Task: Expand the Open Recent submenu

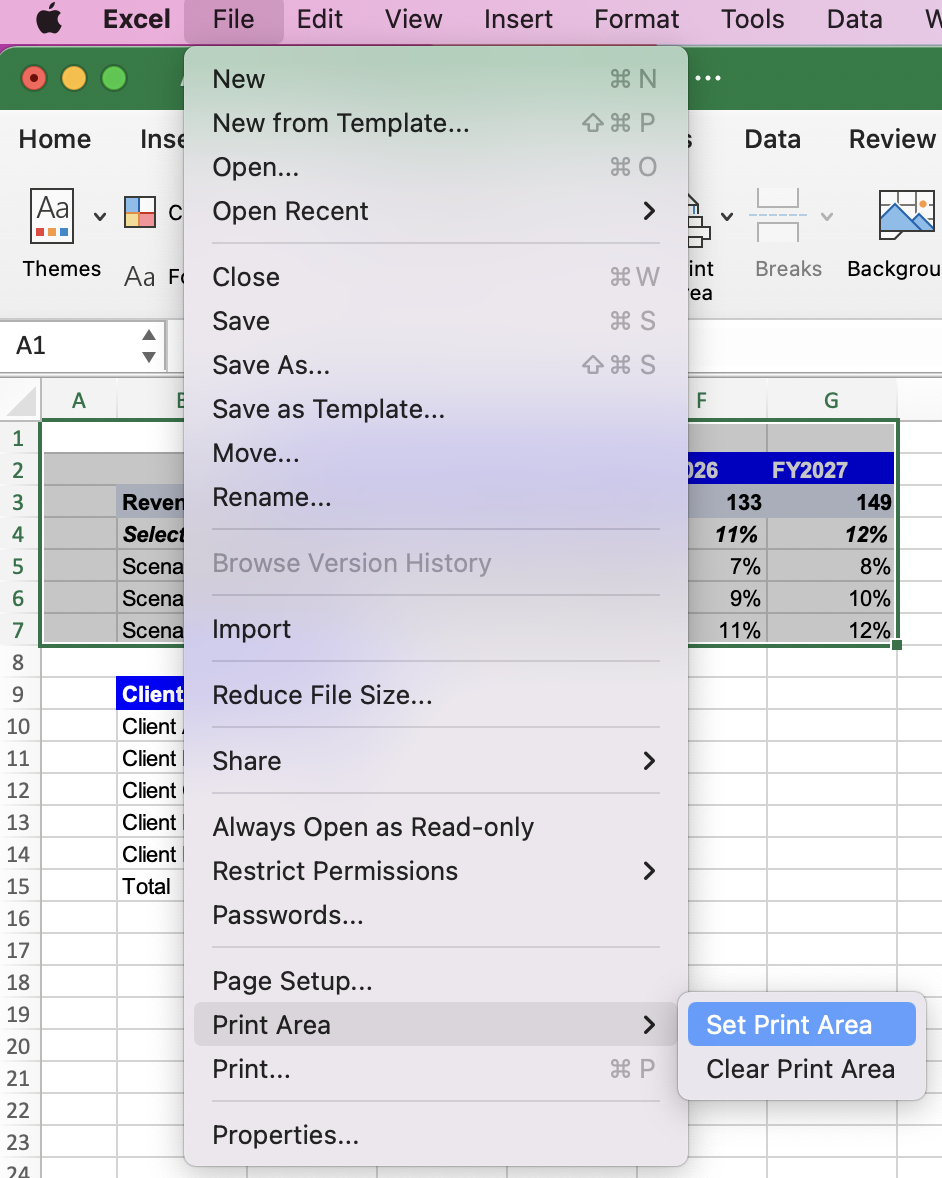Action: pyautogui.click(x=649, y=211)
